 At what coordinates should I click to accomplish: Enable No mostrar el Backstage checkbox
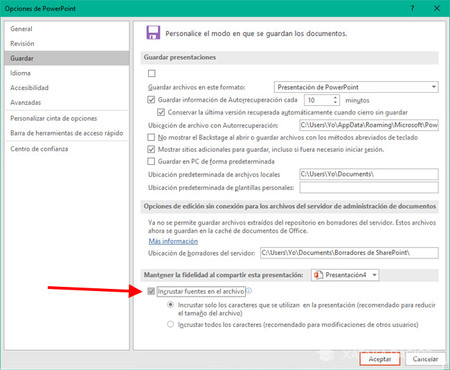coord(151,137)
